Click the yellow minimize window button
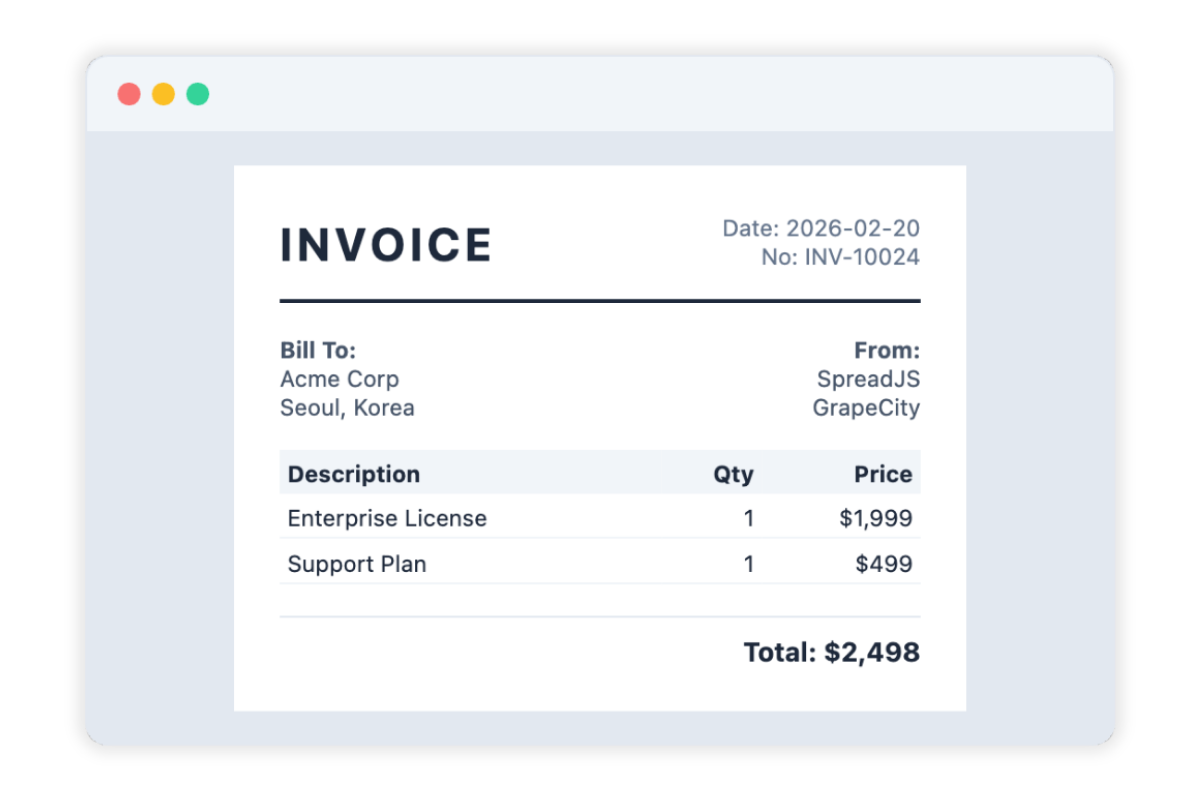Viewport: 1200px width, 800px height. click(x=163, y=94)
